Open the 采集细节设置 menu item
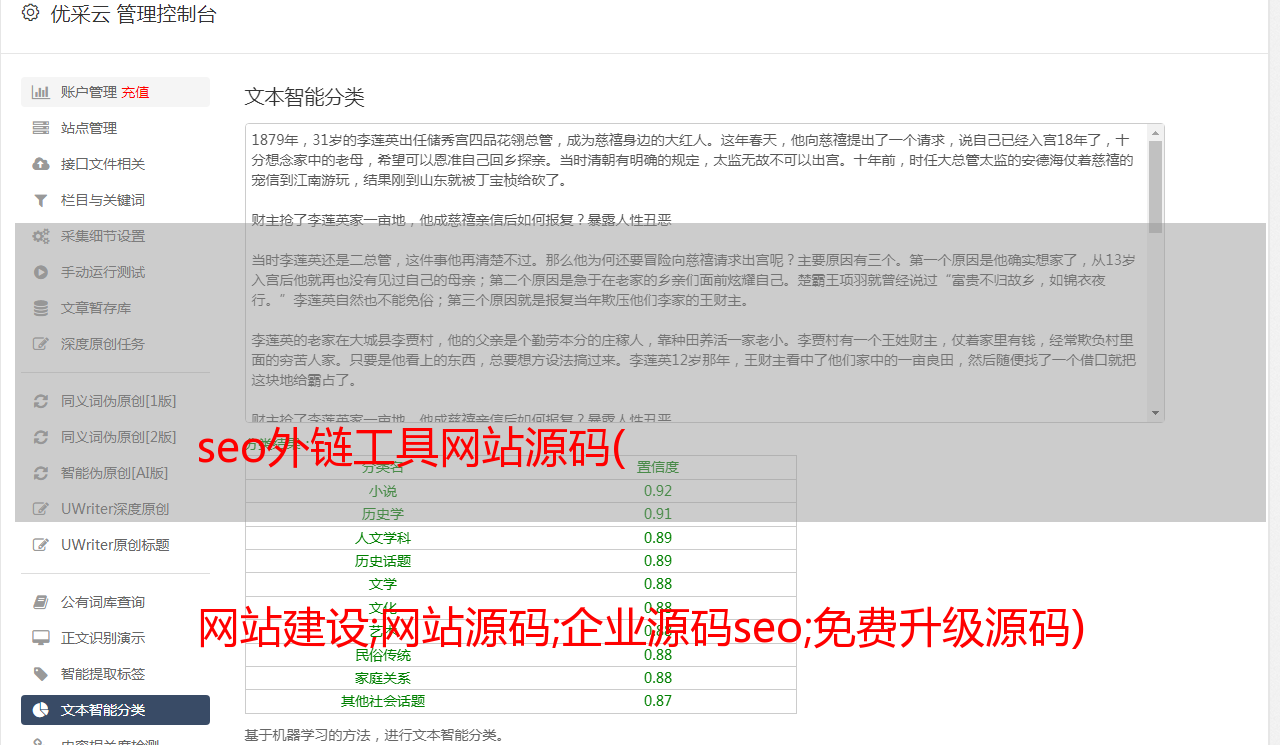Viewport: 1280px width, 745px height. 115,236
